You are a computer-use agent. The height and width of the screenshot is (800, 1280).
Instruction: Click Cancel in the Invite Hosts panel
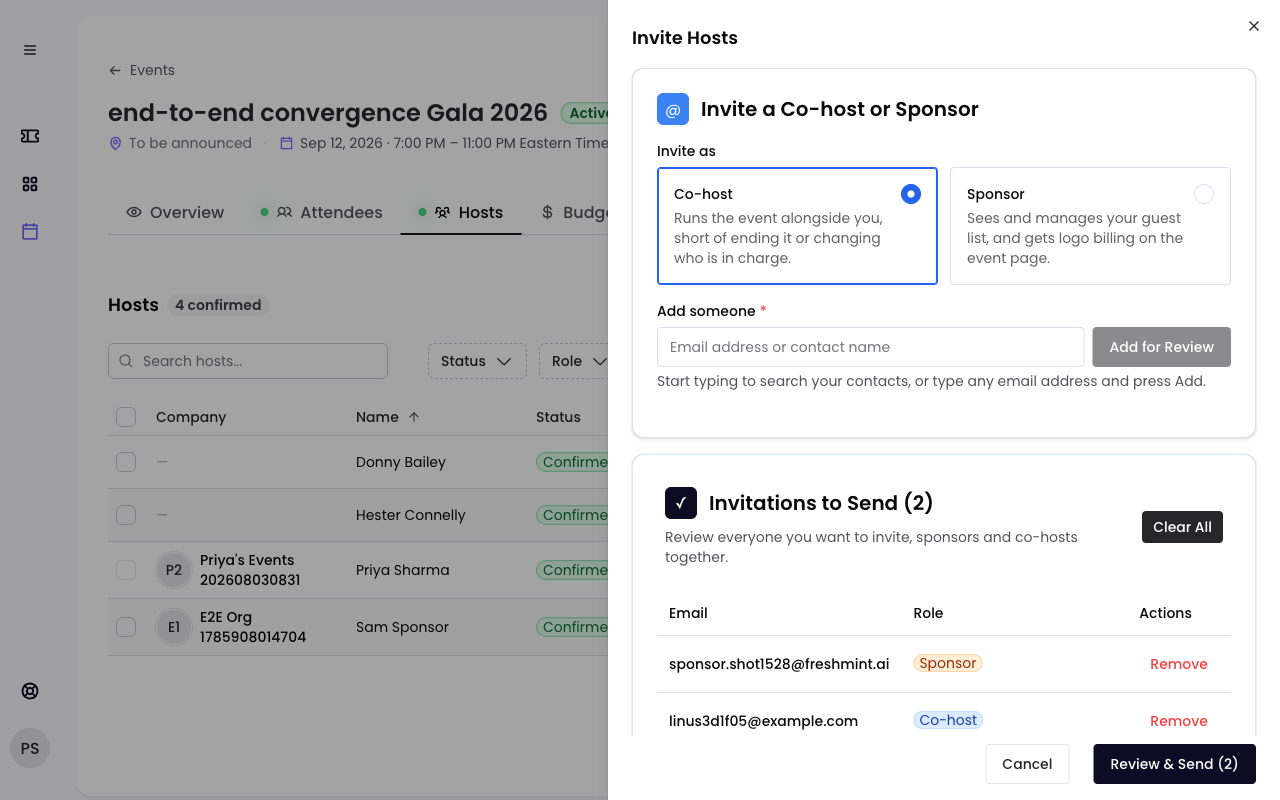pyautogui.click(x=1027, y=764)
